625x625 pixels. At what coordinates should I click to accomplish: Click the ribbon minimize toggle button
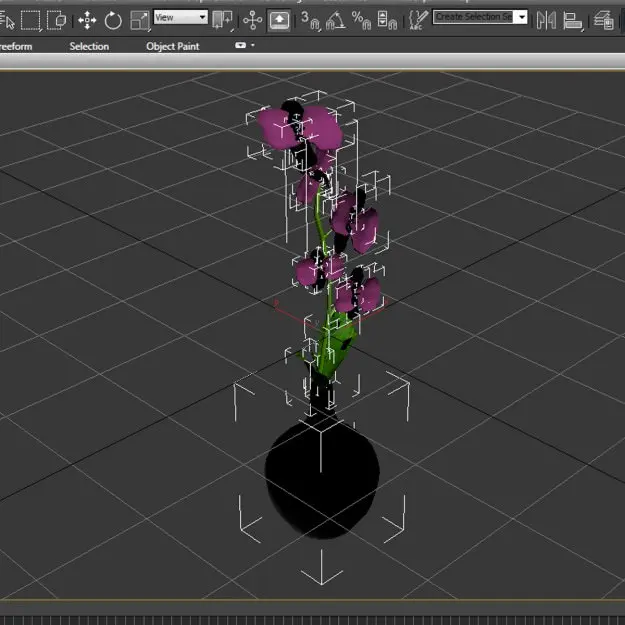240,45
